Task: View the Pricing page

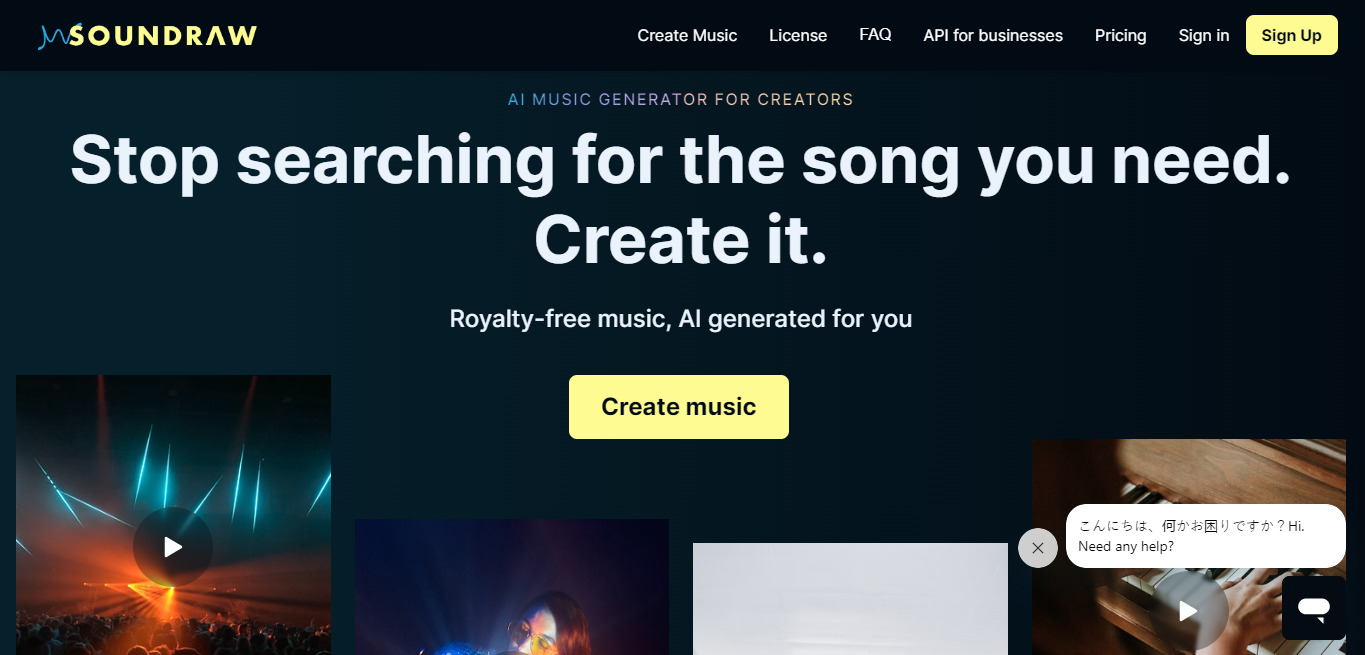Action: point(1120,35)
